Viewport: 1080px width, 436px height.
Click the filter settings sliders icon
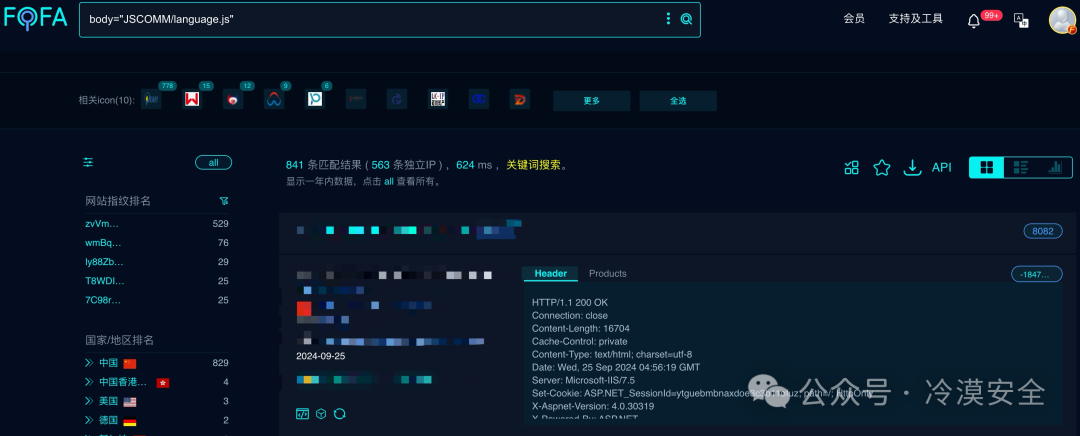[88, 163]
